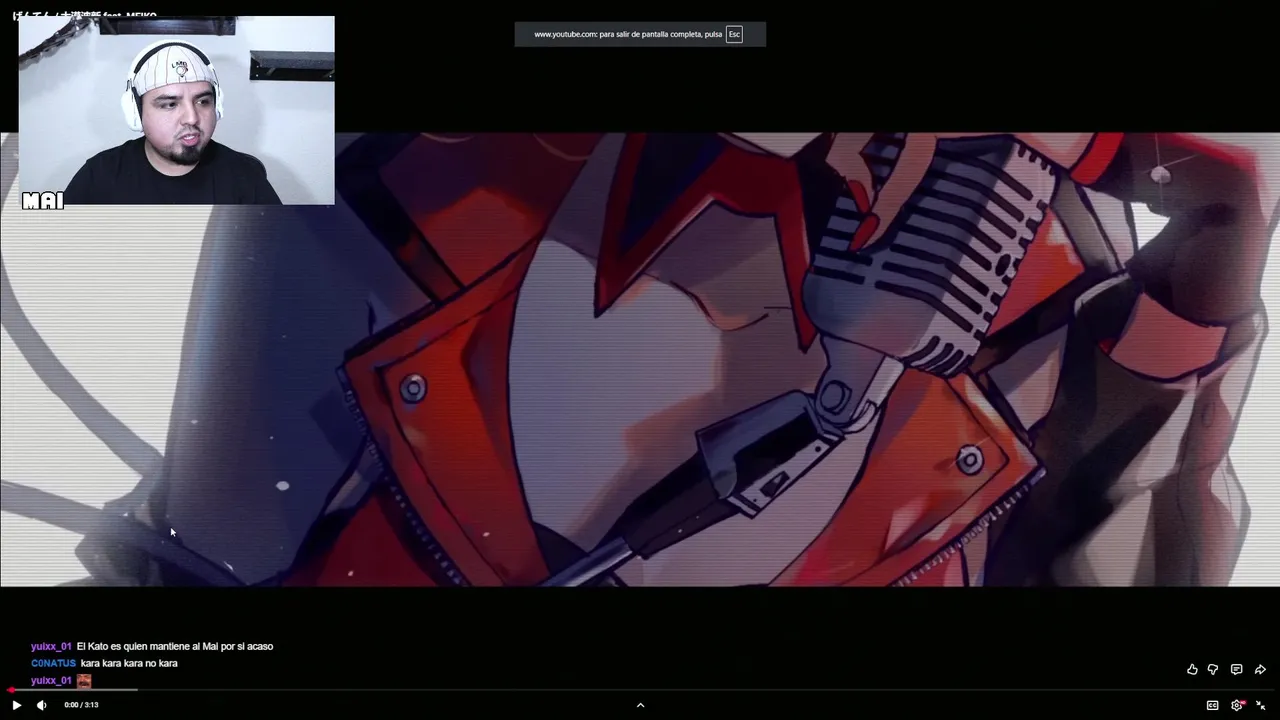
Task: Click the Esc key hint in fullscreen notice
Action: coord(734,34)
